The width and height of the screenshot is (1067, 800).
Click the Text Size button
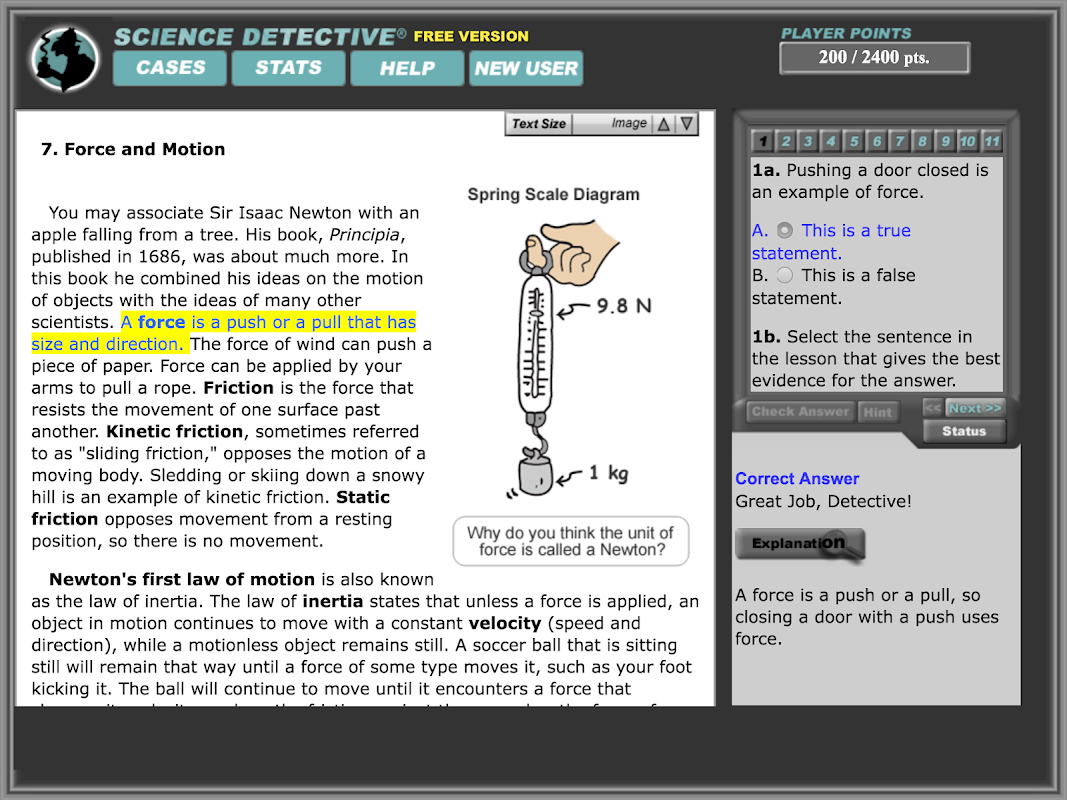(538, 124)
